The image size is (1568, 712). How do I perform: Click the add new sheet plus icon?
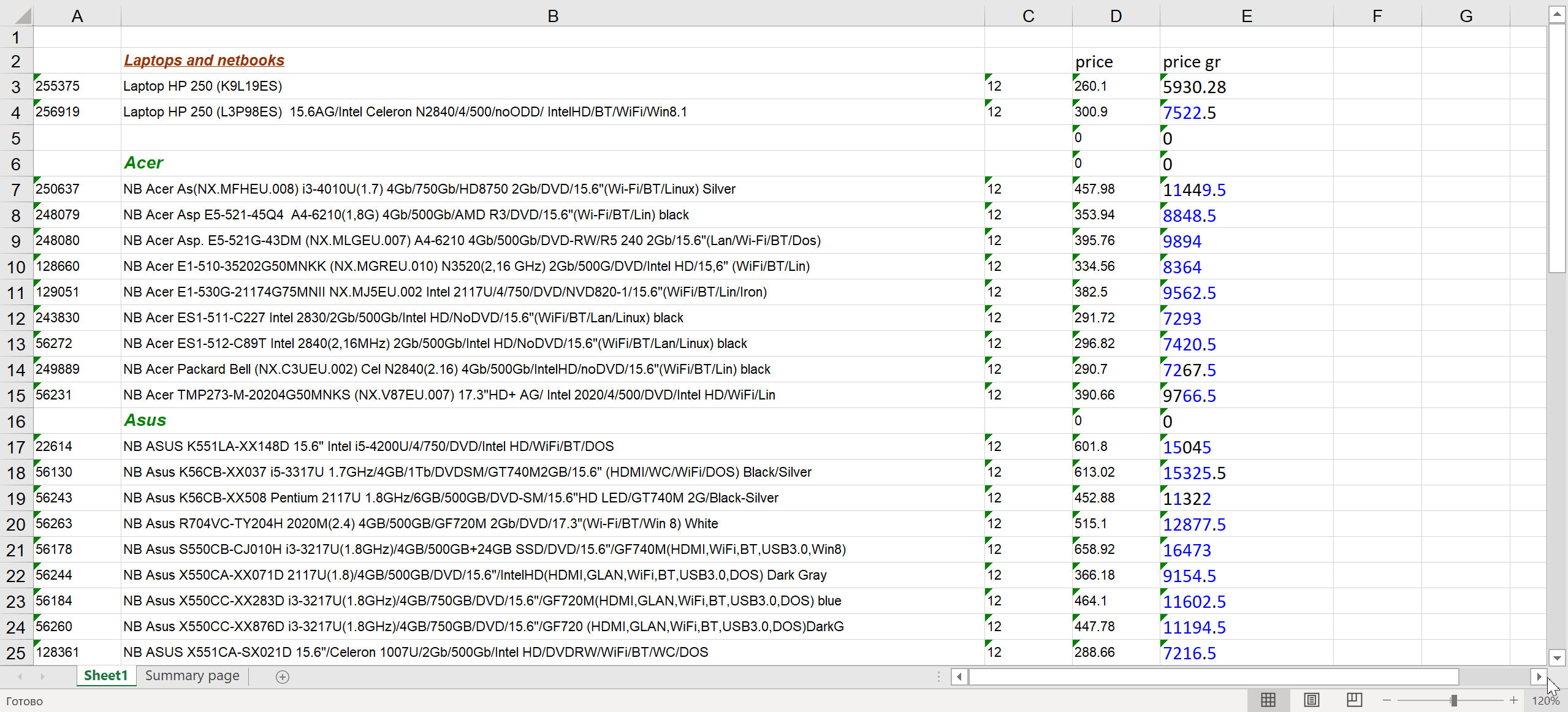tap(283, 676)
